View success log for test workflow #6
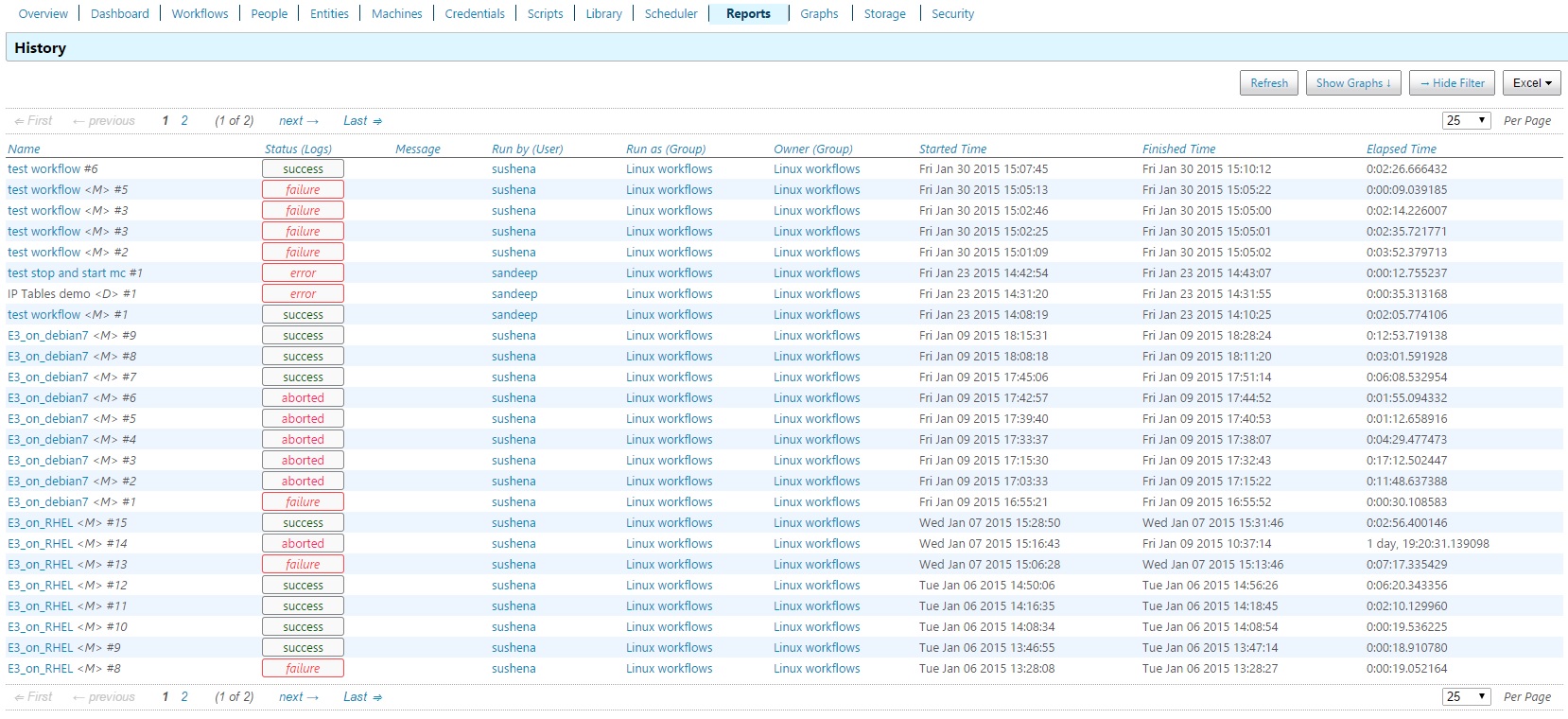 pos(303,168)
